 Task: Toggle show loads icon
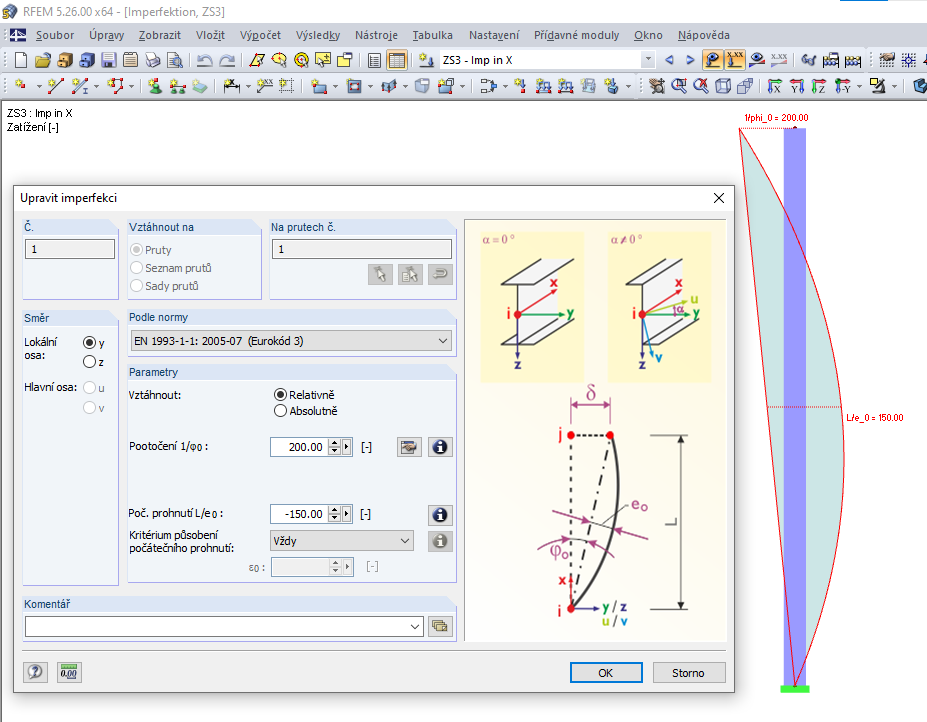(x=713, y=60)
